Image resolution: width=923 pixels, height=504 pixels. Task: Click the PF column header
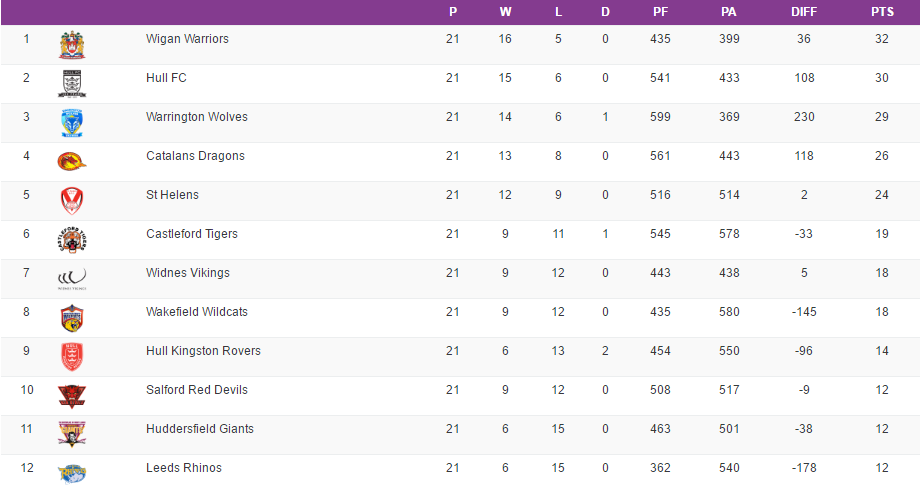point(660,12)
